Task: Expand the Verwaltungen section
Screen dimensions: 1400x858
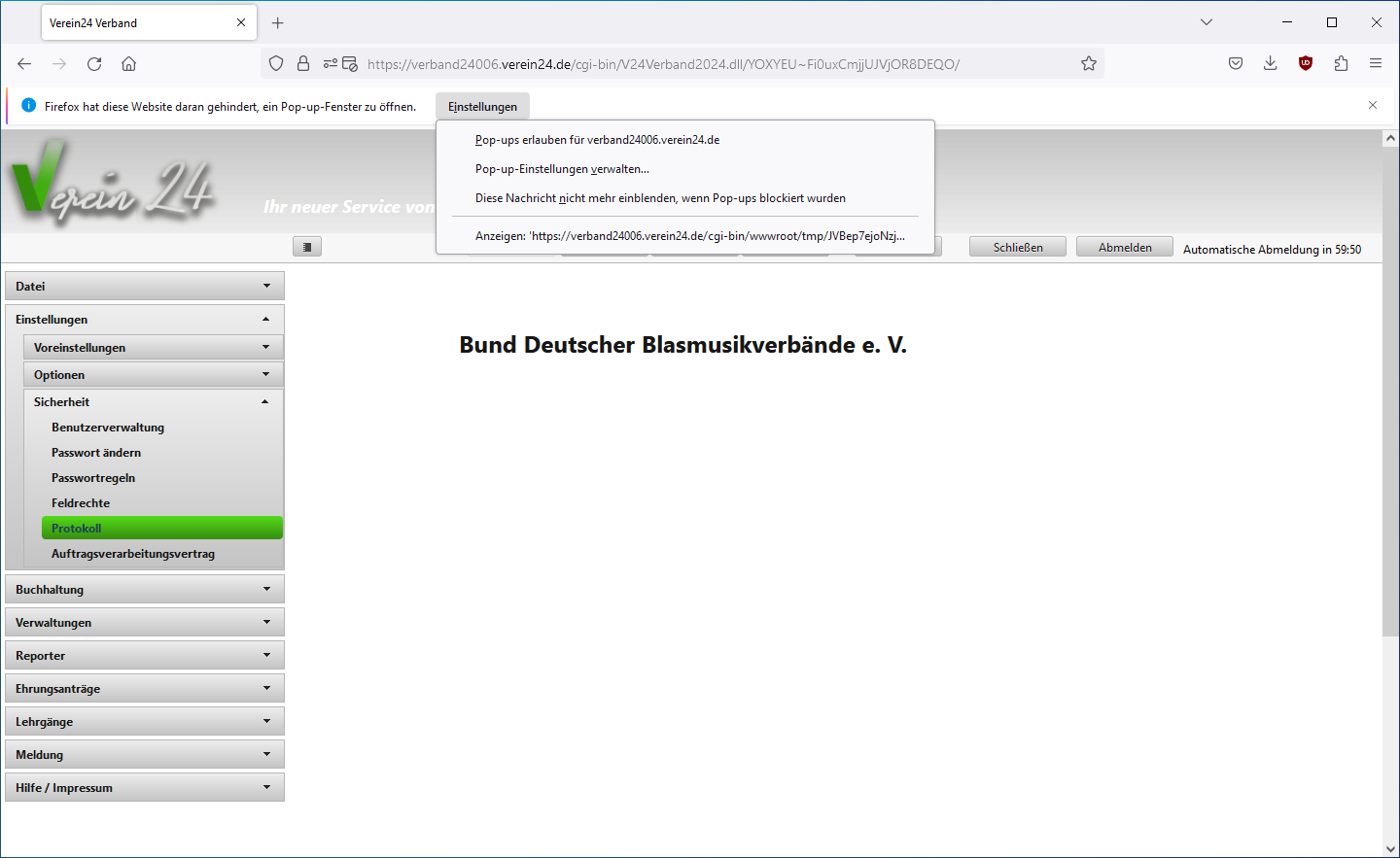Action: point(145,622)
